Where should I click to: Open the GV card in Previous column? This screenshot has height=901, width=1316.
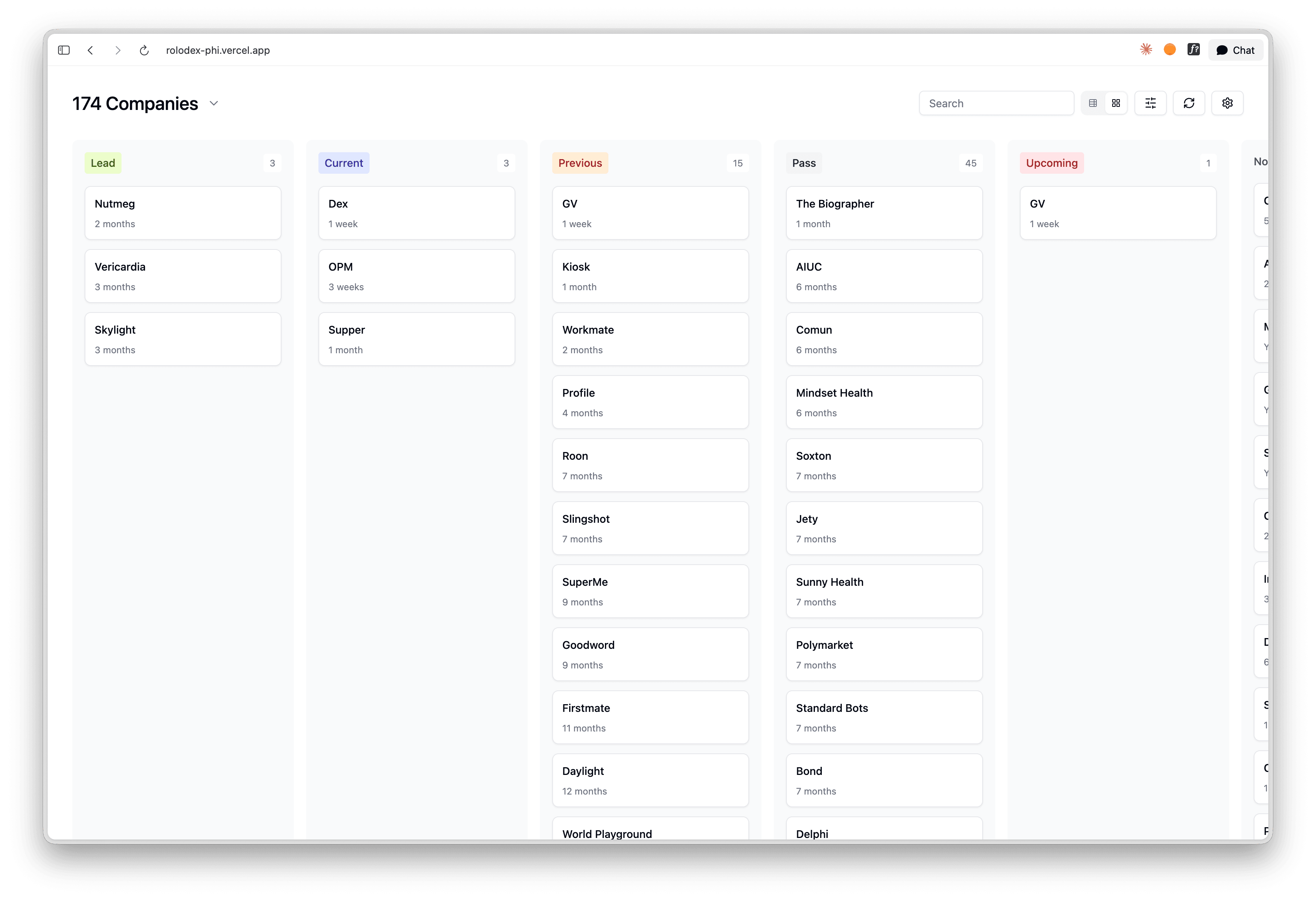[x=651, y=213]
